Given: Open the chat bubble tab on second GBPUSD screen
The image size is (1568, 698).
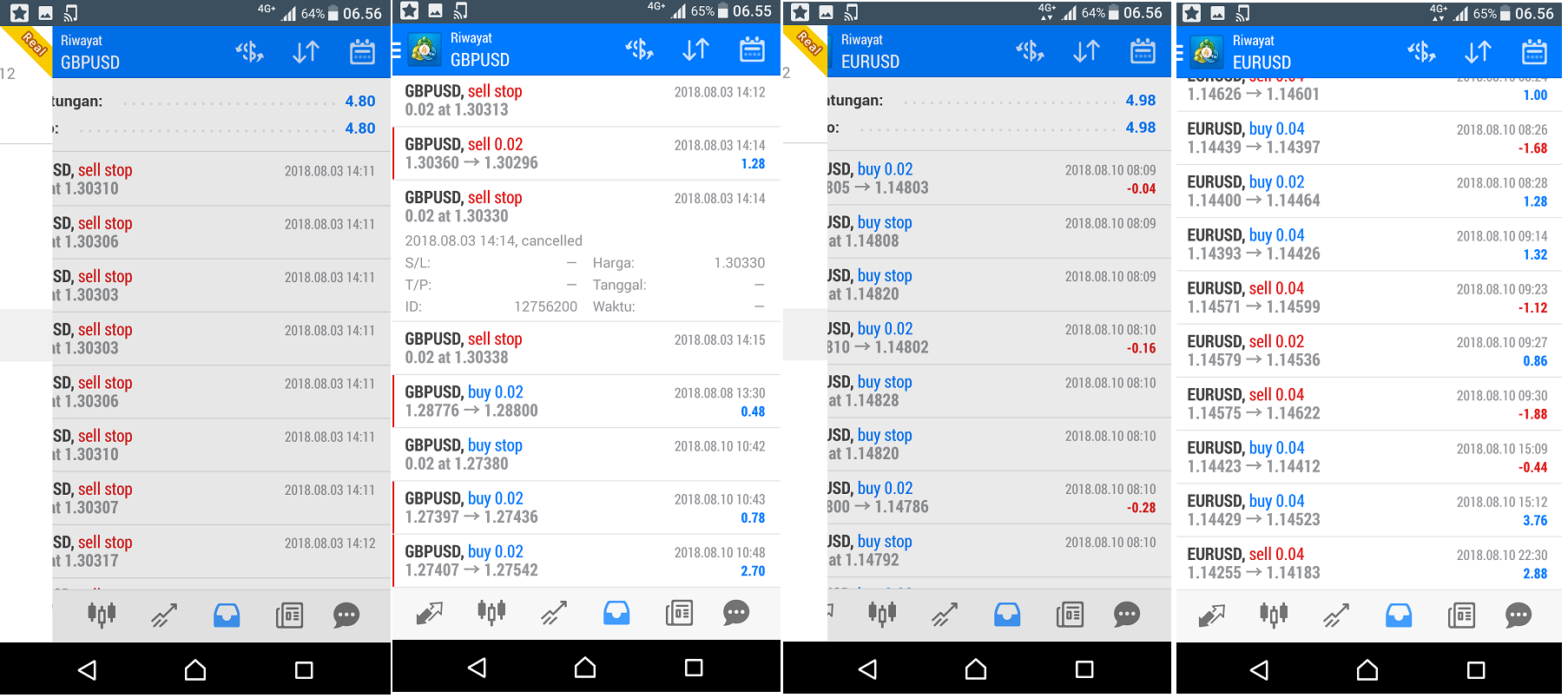Looking at the screenshot, I should coord(736,613).
